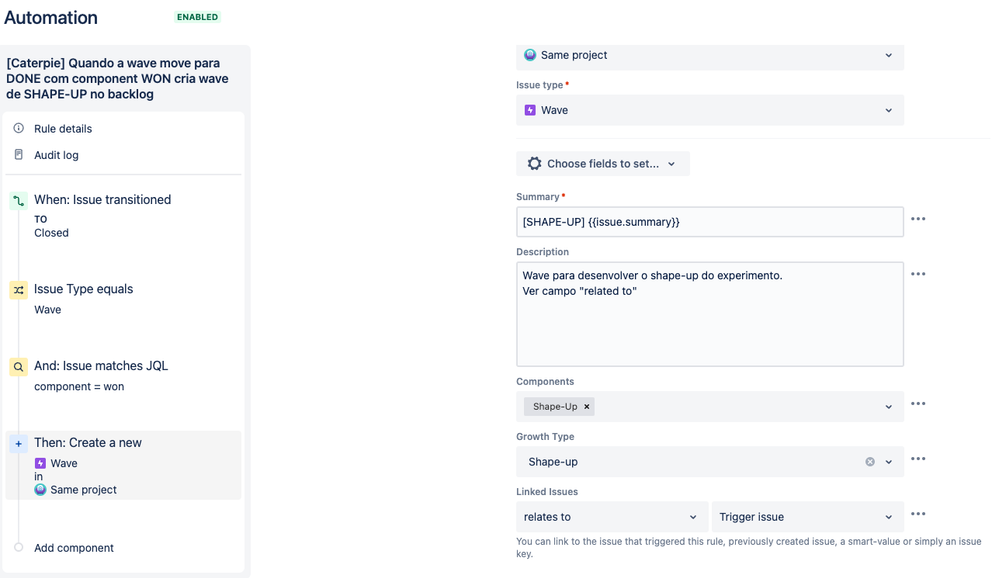The image size is (999, 578).
Task: Click the Rule details info icon
Action: tap(18, 128)
